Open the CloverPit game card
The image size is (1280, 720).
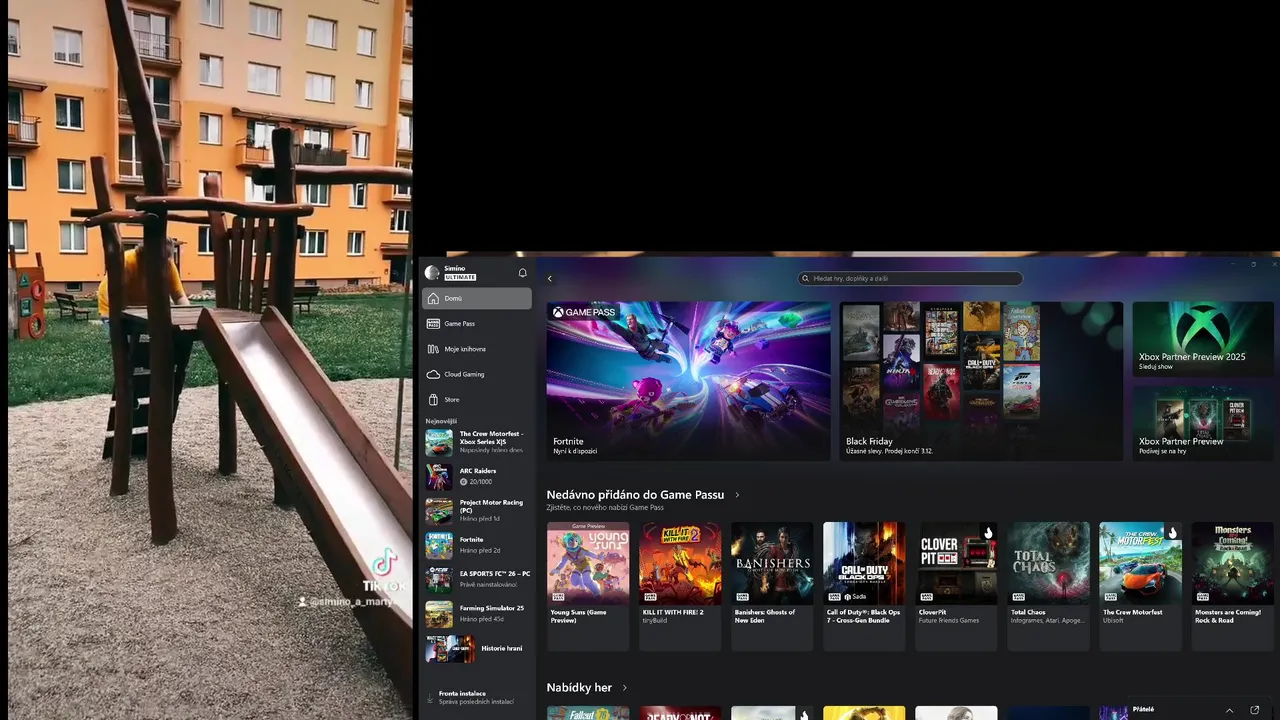coord(956,586)
